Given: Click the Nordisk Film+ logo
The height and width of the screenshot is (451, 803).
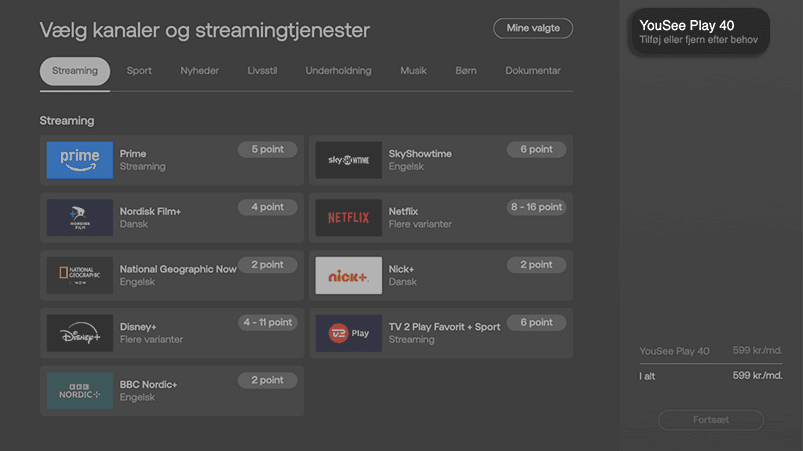Looking at the screenshot, I should 80,218.
